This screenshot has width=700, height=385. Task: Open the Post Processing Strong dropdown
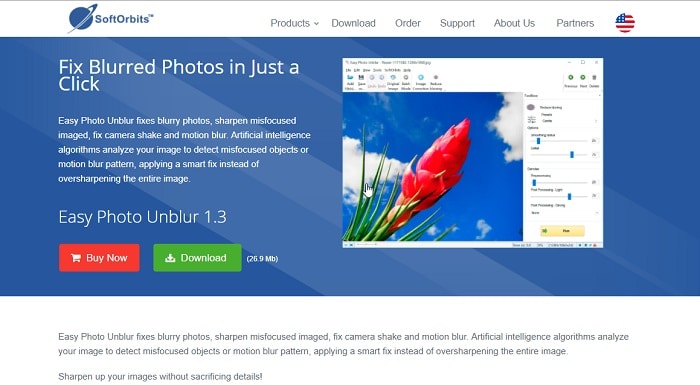tap(565, 213)
